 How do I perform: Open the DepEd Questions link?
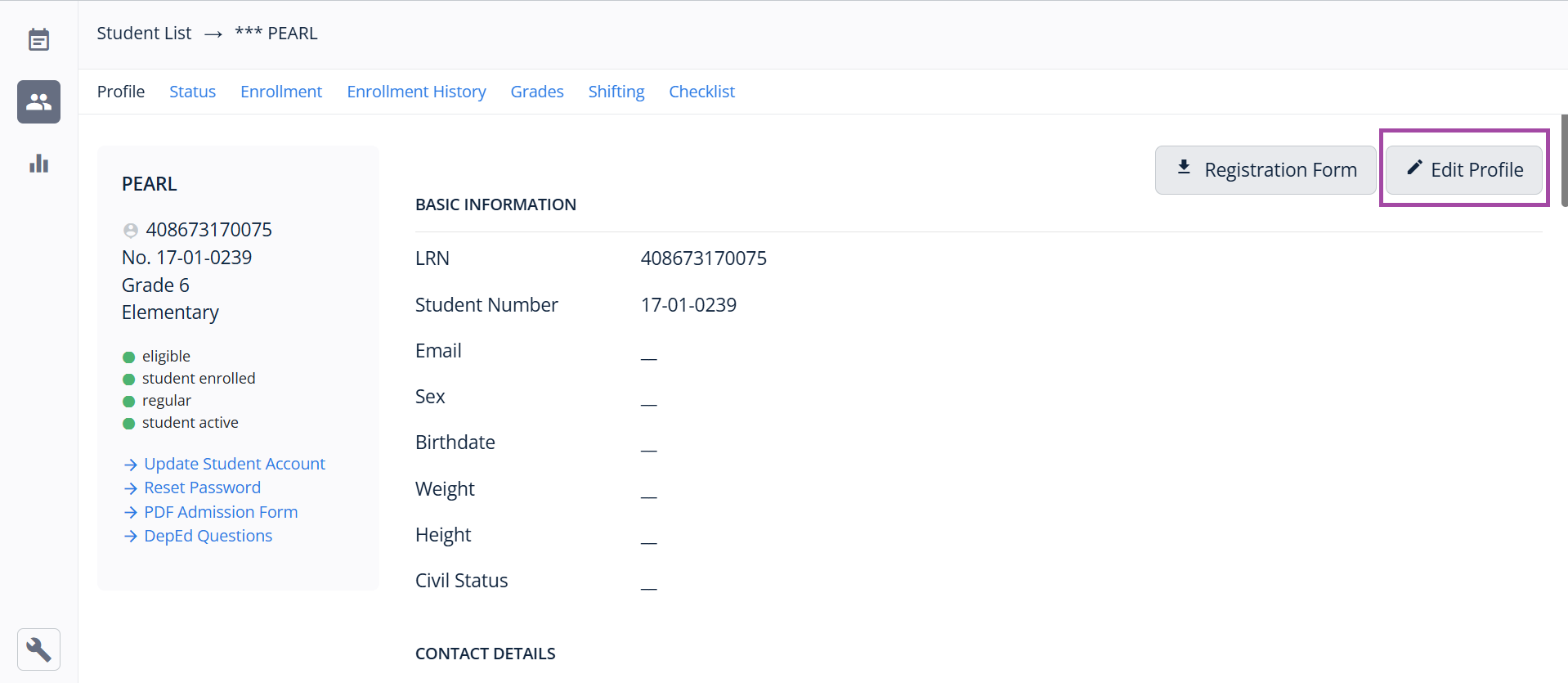pyautogui.click(x=208, y=536)
